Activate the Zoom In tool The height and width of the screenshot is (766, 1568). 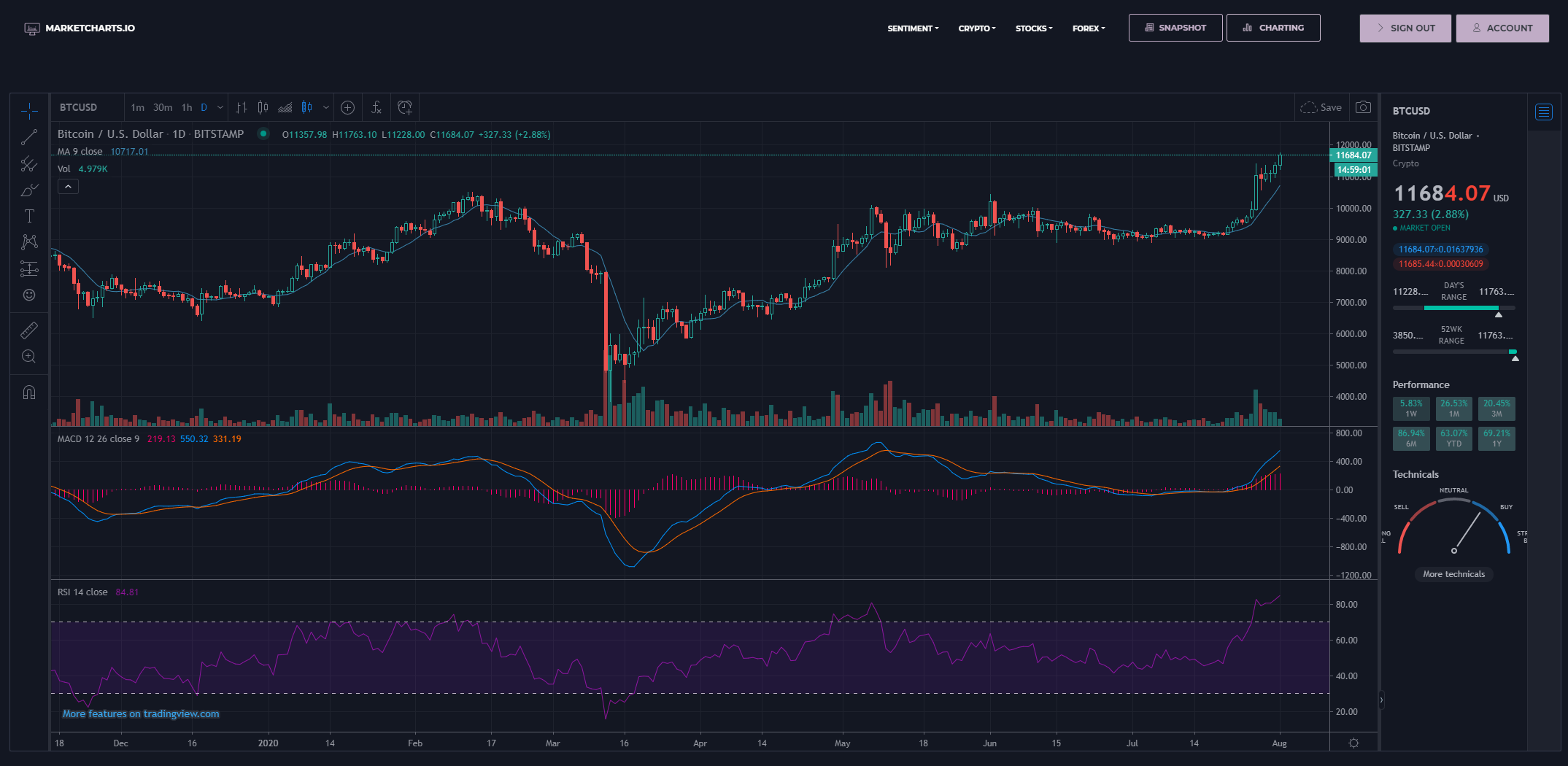coord(29,356)
